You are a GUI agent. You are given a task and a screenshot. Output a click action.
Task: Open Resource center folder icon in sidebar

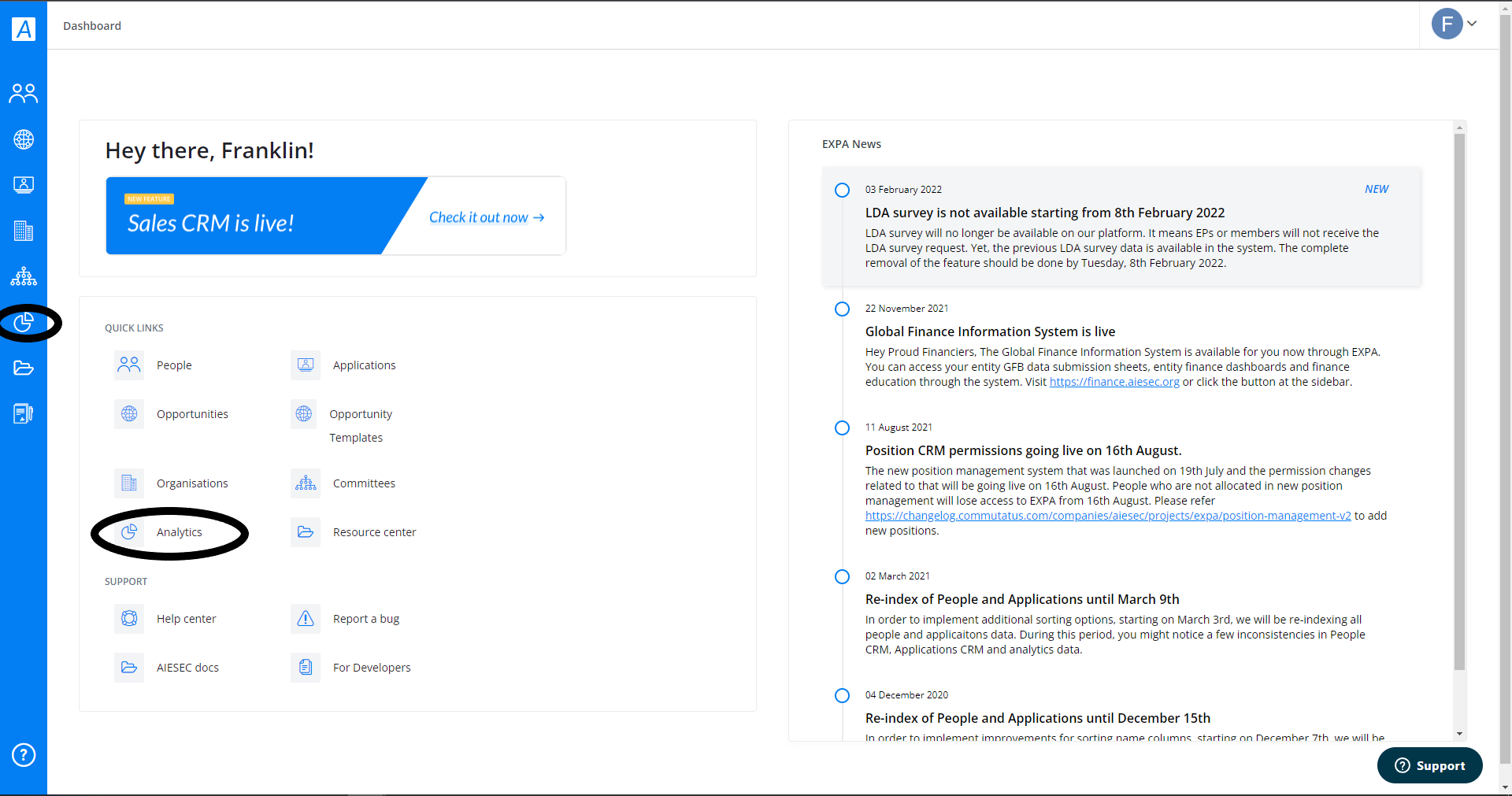tap(24, 368)
